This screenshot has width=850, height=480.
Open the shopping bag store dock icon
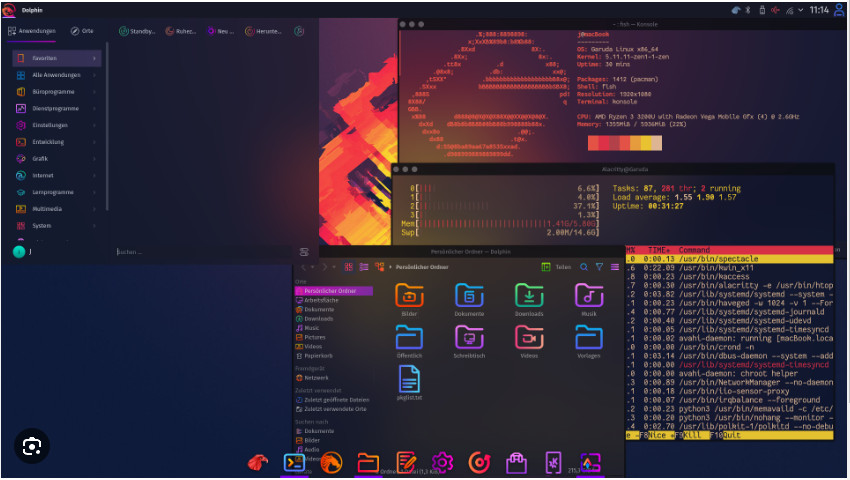(516, 463)
